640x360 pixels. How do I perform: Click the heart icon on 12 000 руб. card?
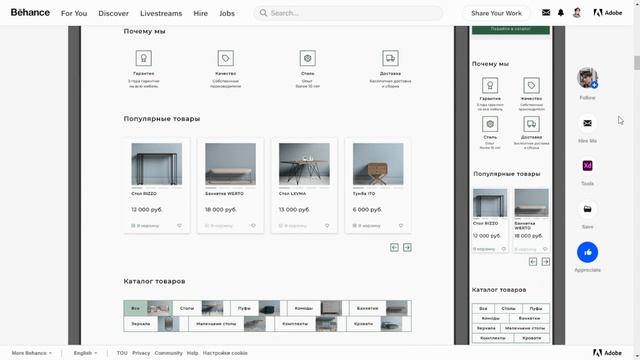179,225
